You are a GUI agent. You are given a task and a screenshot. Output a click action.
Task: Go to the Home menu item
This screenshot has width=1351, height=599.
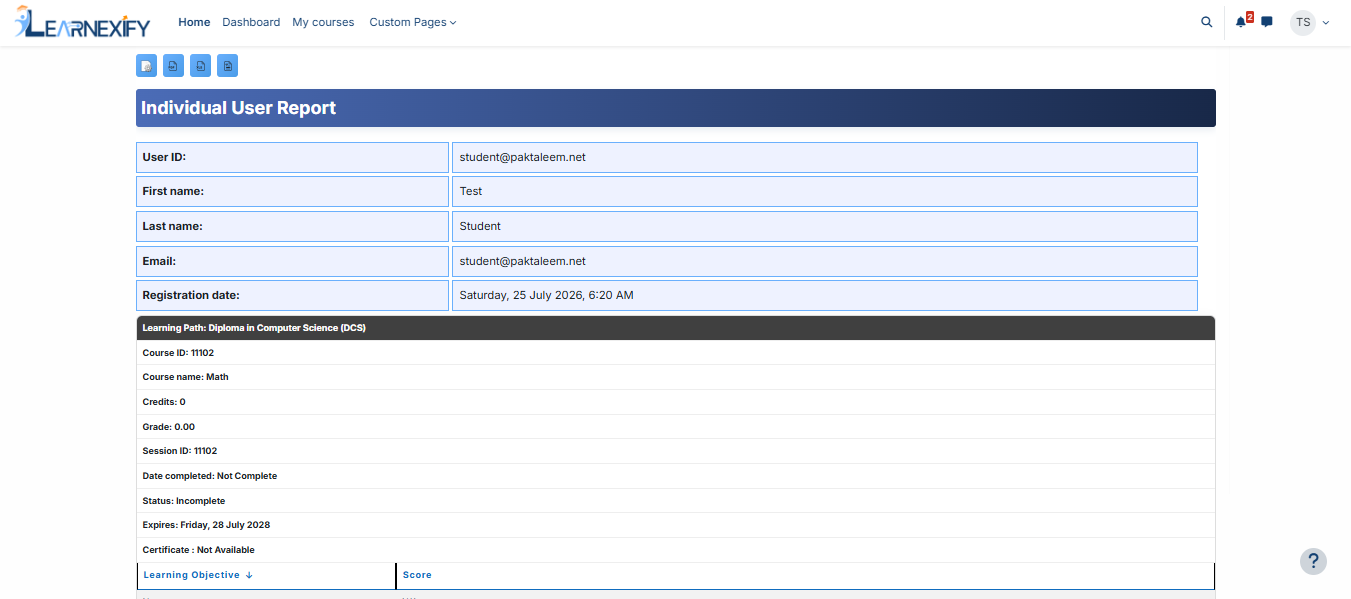pos(194,22)
